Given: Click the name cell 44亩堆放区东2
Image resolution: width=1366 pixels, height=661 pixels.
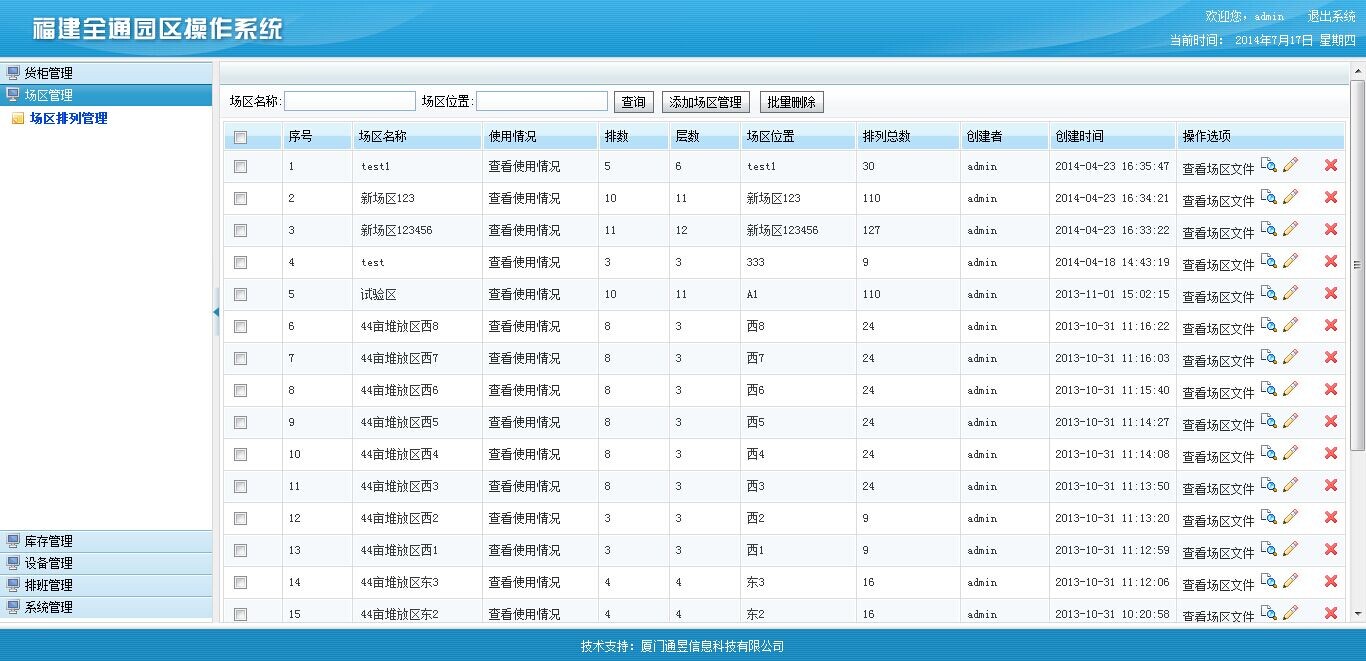Looking at the screenshot, I should point(399,614).
